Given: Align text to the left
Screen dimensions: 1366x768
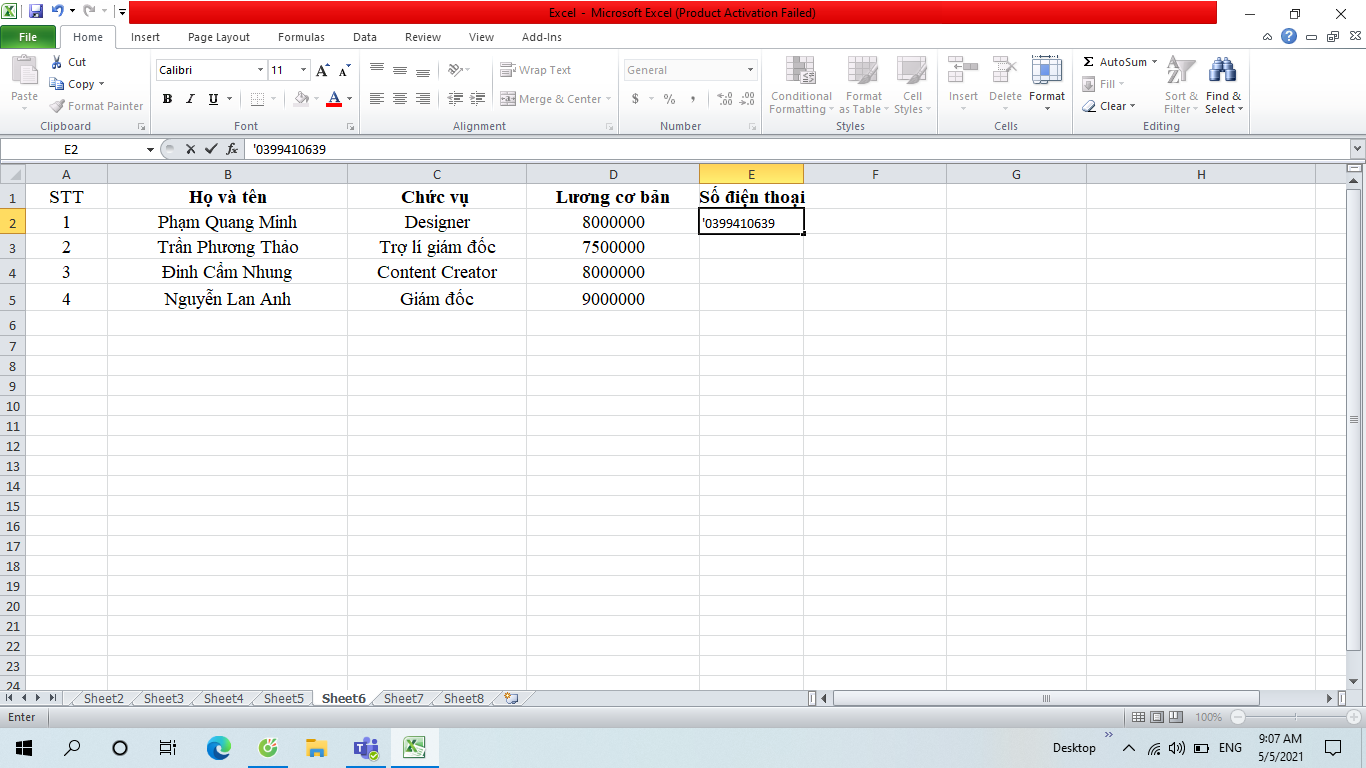Looking at the screenshot, I should [377, 99].
